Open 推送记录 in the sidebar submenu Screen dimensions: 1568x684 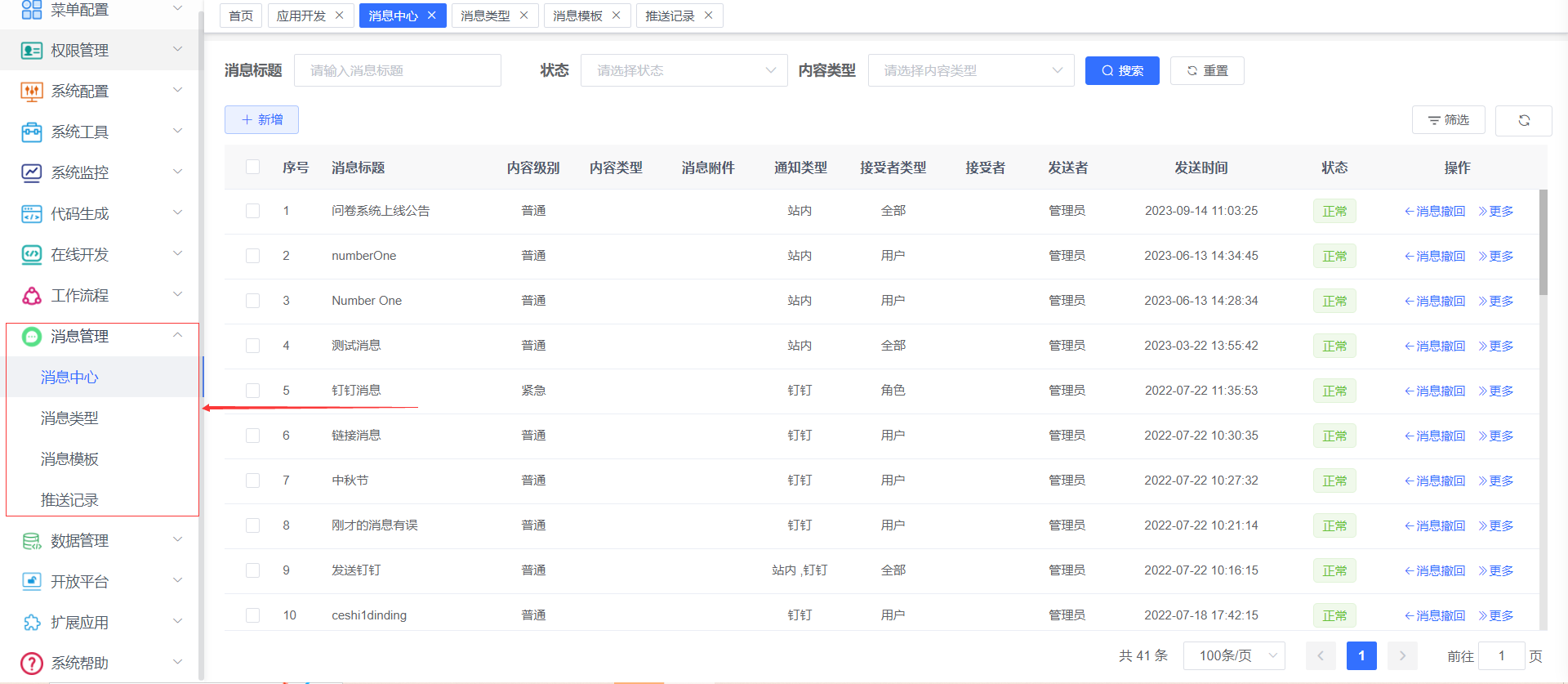point(69,500)
